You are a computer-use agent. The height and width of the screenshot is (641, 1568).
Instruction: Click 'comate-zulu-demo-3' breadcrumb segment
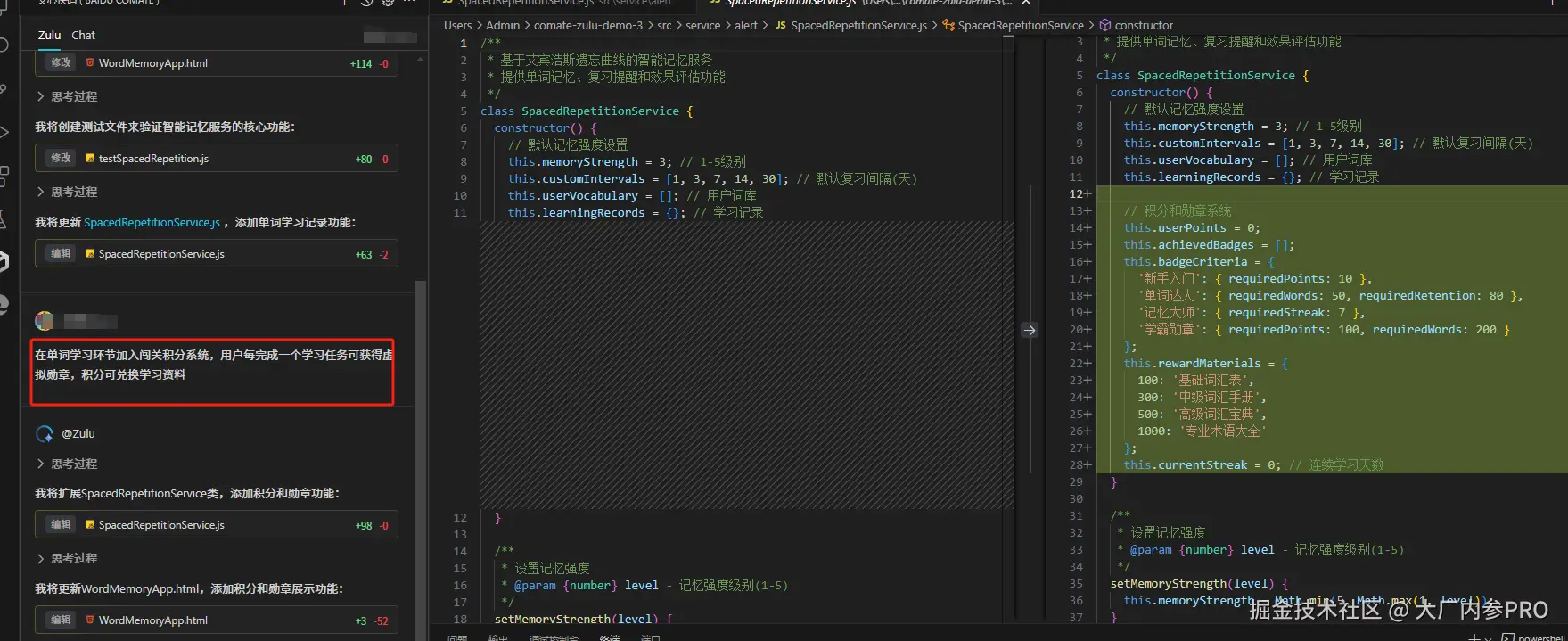[588, 26]
